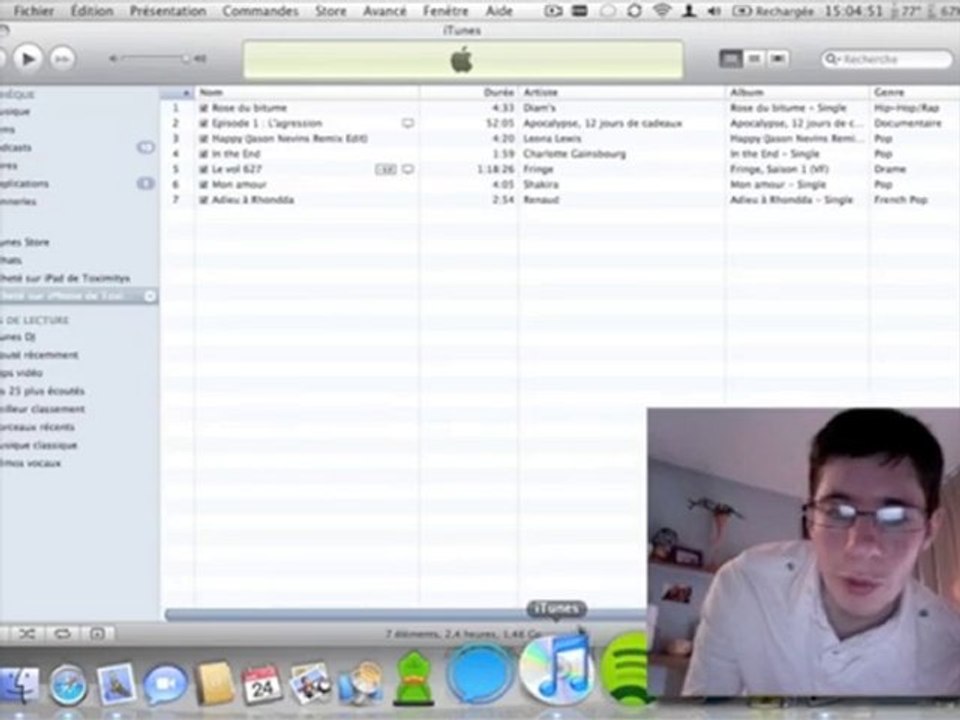
Task: Open Mail stamp icon in Dock
Action: point(116,683)
